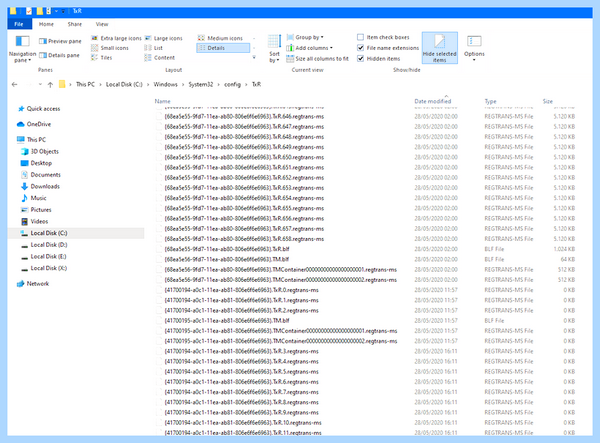Screen dimensions: 600x443
Task: Open the Sort by menu
Action: 274,49
